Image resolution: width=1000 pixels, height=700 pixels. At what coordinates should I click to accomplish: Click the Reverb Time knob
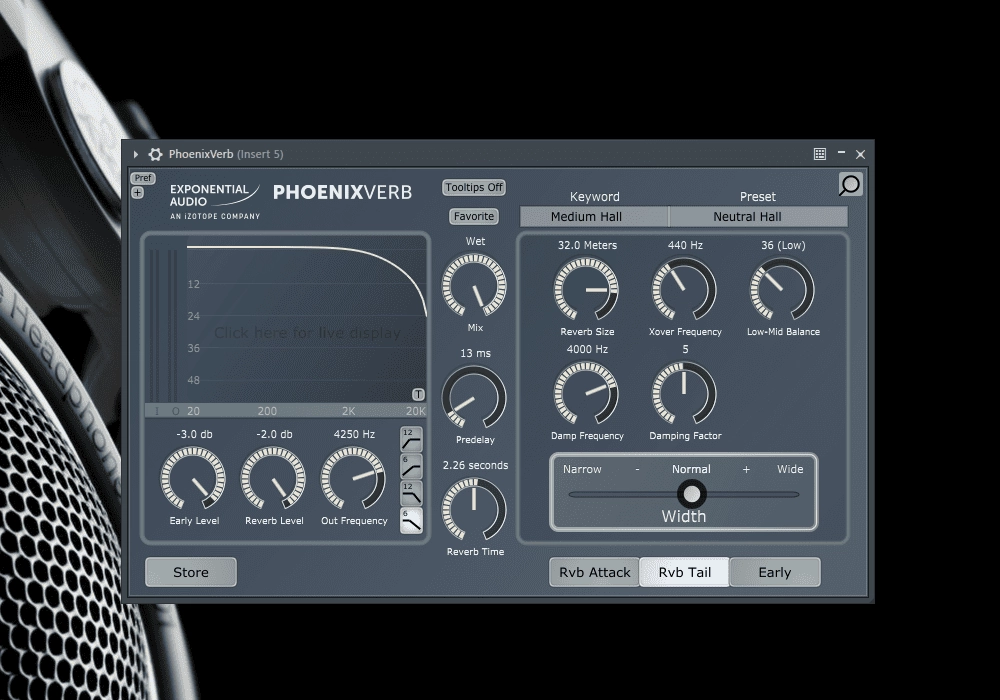(474, 510)
